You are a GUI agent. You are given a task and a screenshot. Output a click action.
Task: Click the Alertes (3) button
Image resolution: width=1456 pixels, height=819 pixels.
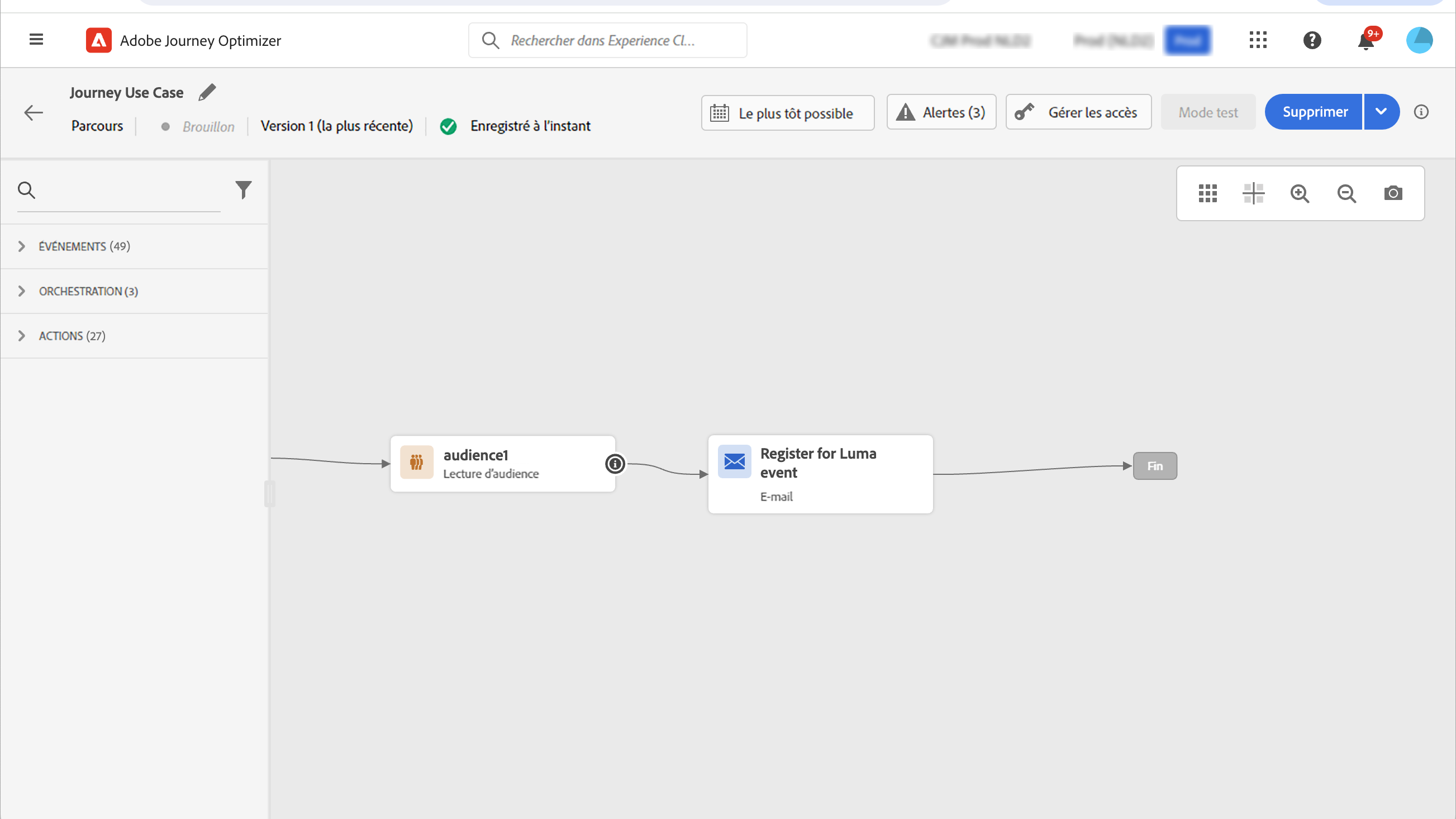(x=941, y=112)
